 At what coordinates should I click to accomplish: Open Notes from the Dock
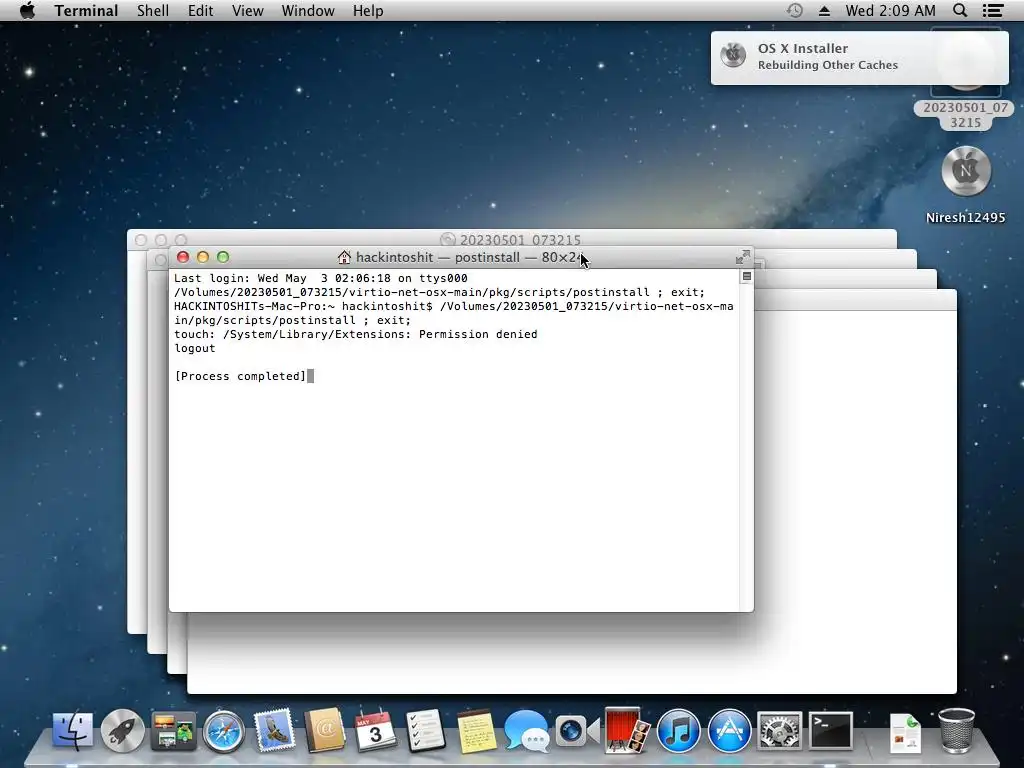click(476, 730)
